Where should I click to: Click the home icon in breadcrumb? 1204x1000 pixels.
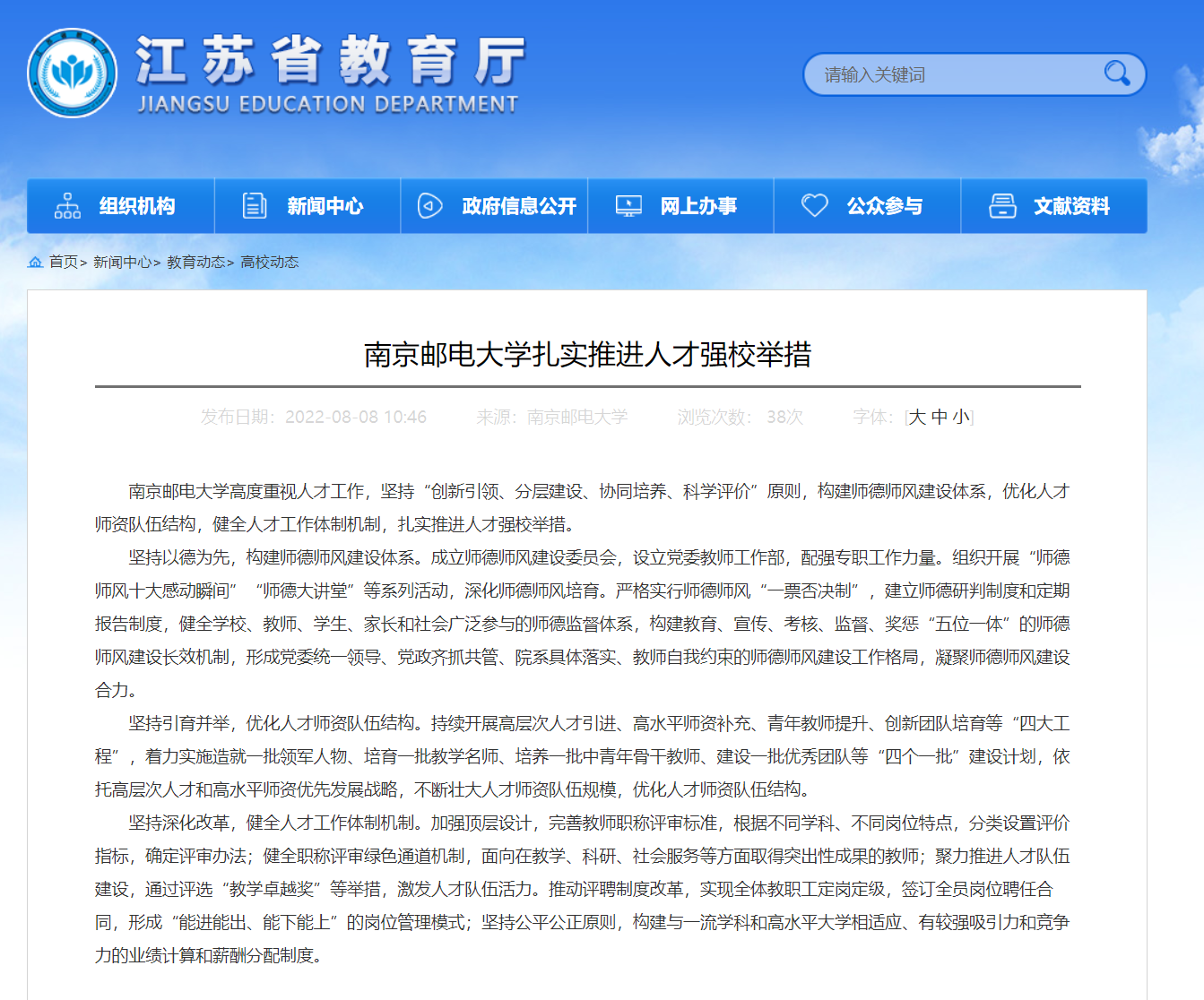pos(36,262)
